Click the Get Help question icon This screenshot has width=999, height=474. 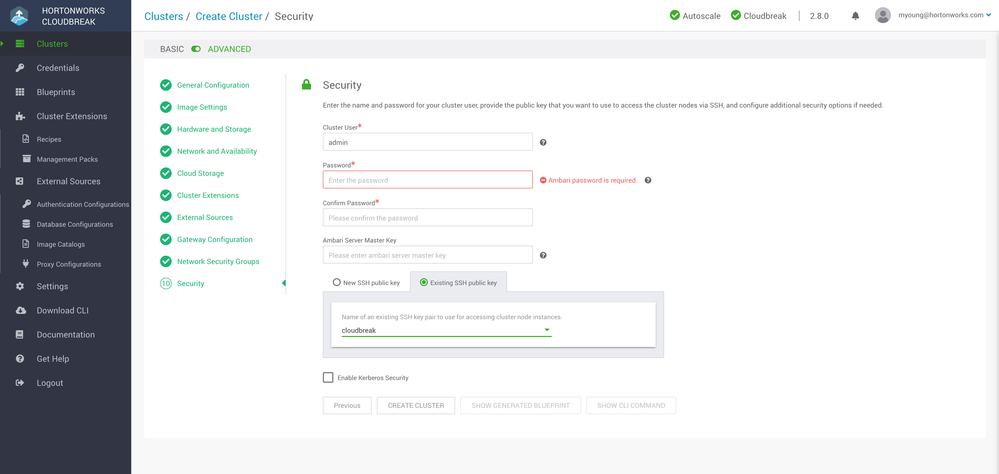[x=20, y=359]
